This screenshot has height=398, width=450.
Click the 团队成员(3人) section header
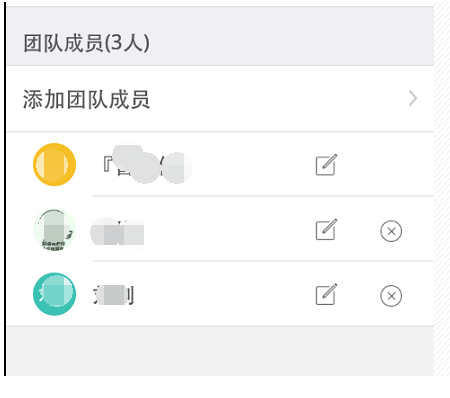tap(86, 43)
